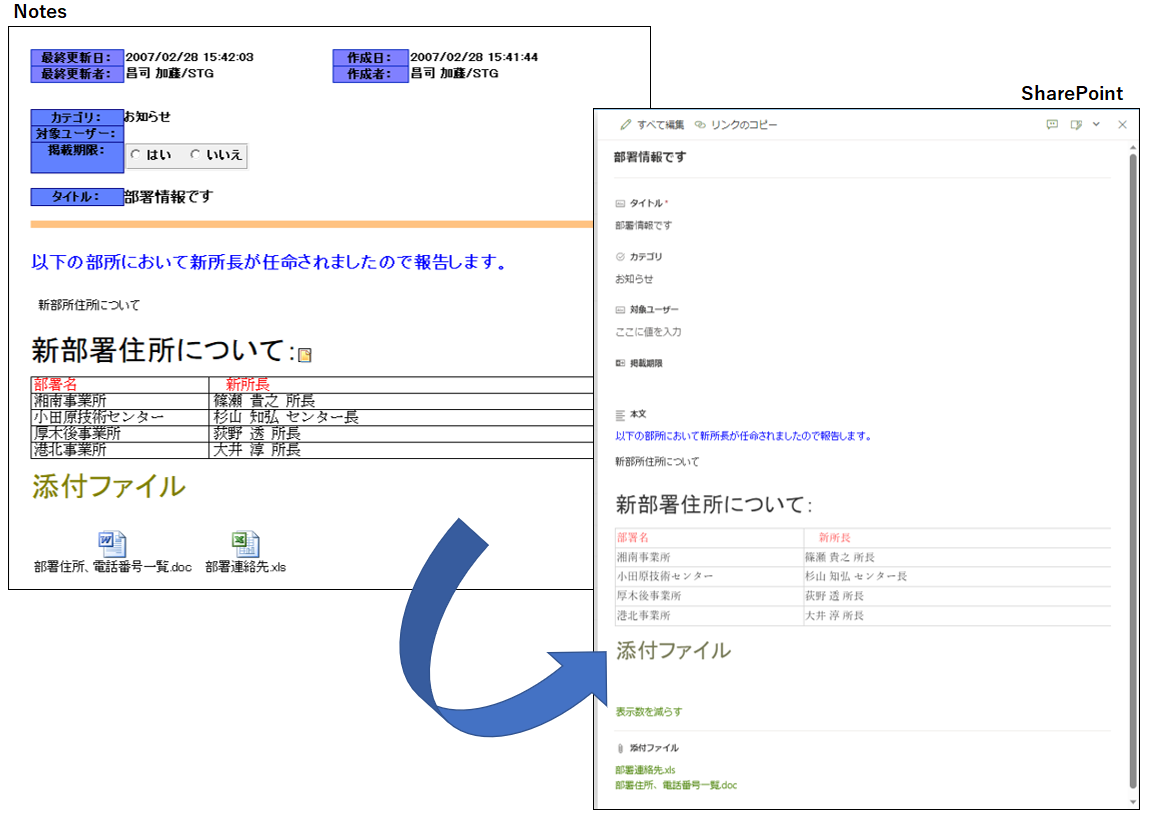Click the paperclip 添付ファイル icon in SharePoint
The height and width of the screenshot is (817, 1149).
620,748
